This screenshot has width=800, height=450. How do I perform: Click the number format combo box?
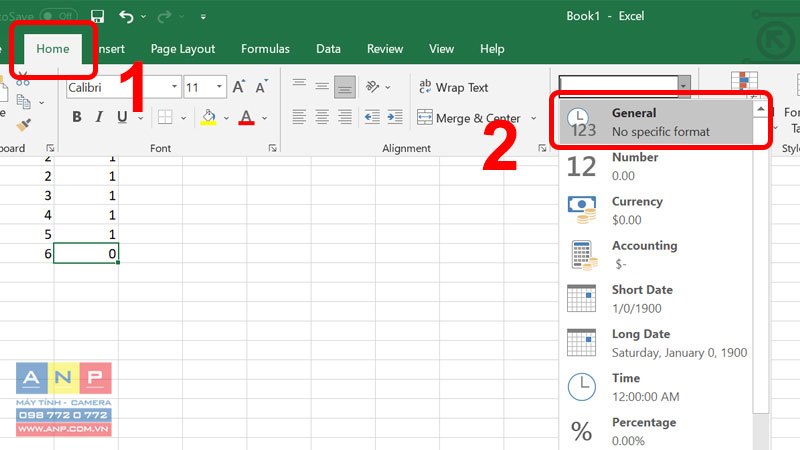click(618, 85)
